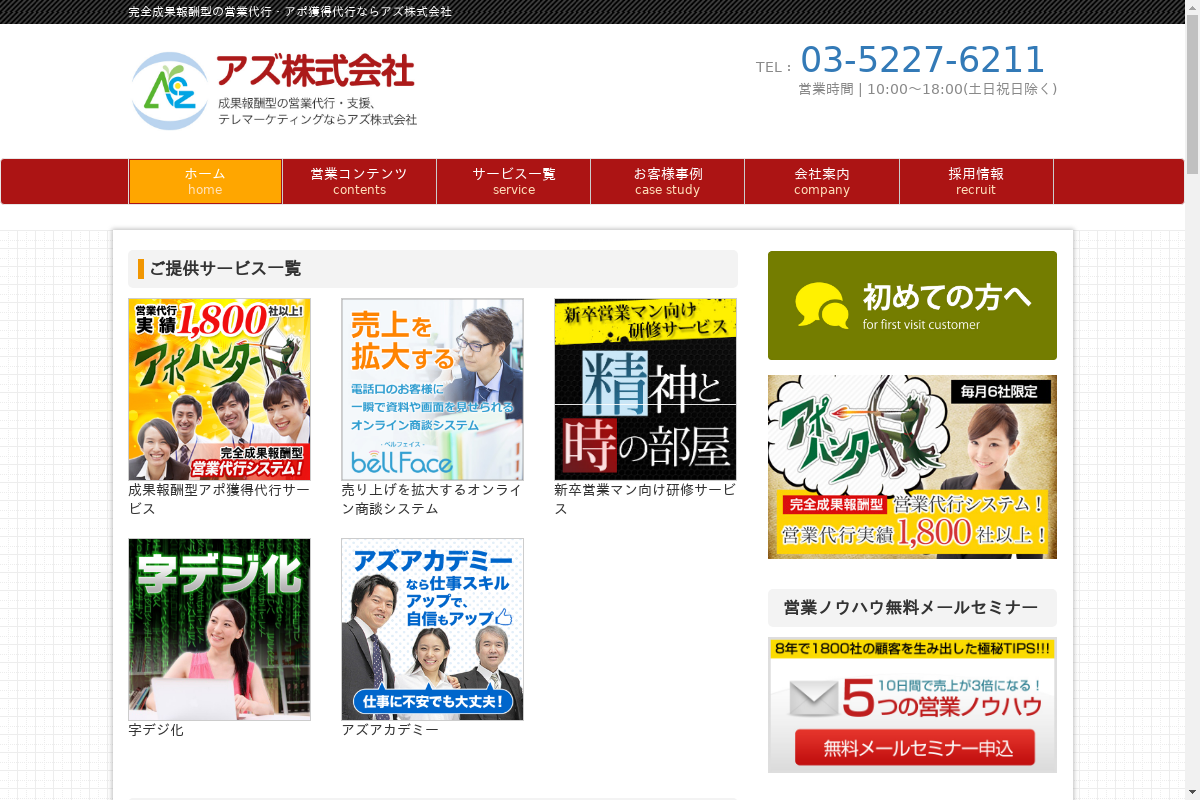Open the 採用情報 recruit menu item
Viewport: 1200px width, 800px height.
tap(976, 181)
